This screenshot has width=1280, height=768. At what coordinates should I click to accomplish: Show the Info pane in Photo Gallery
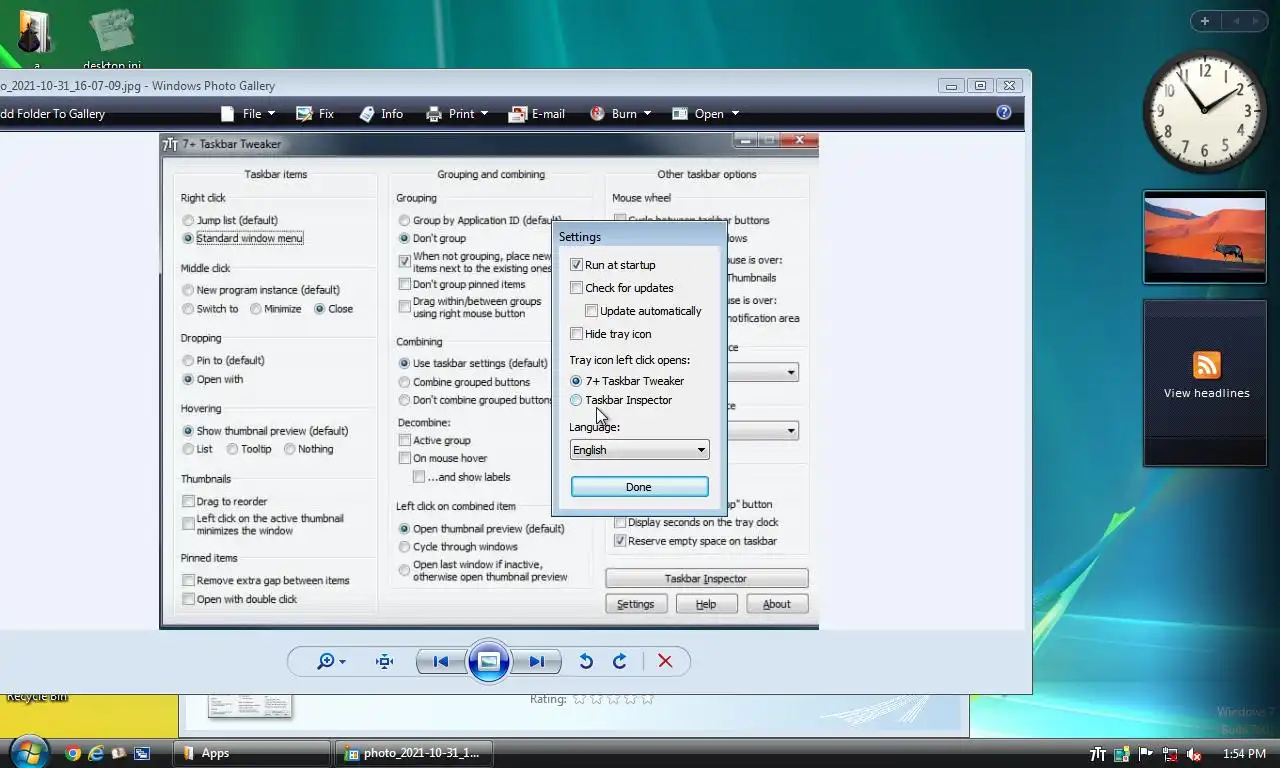[380, 114]
